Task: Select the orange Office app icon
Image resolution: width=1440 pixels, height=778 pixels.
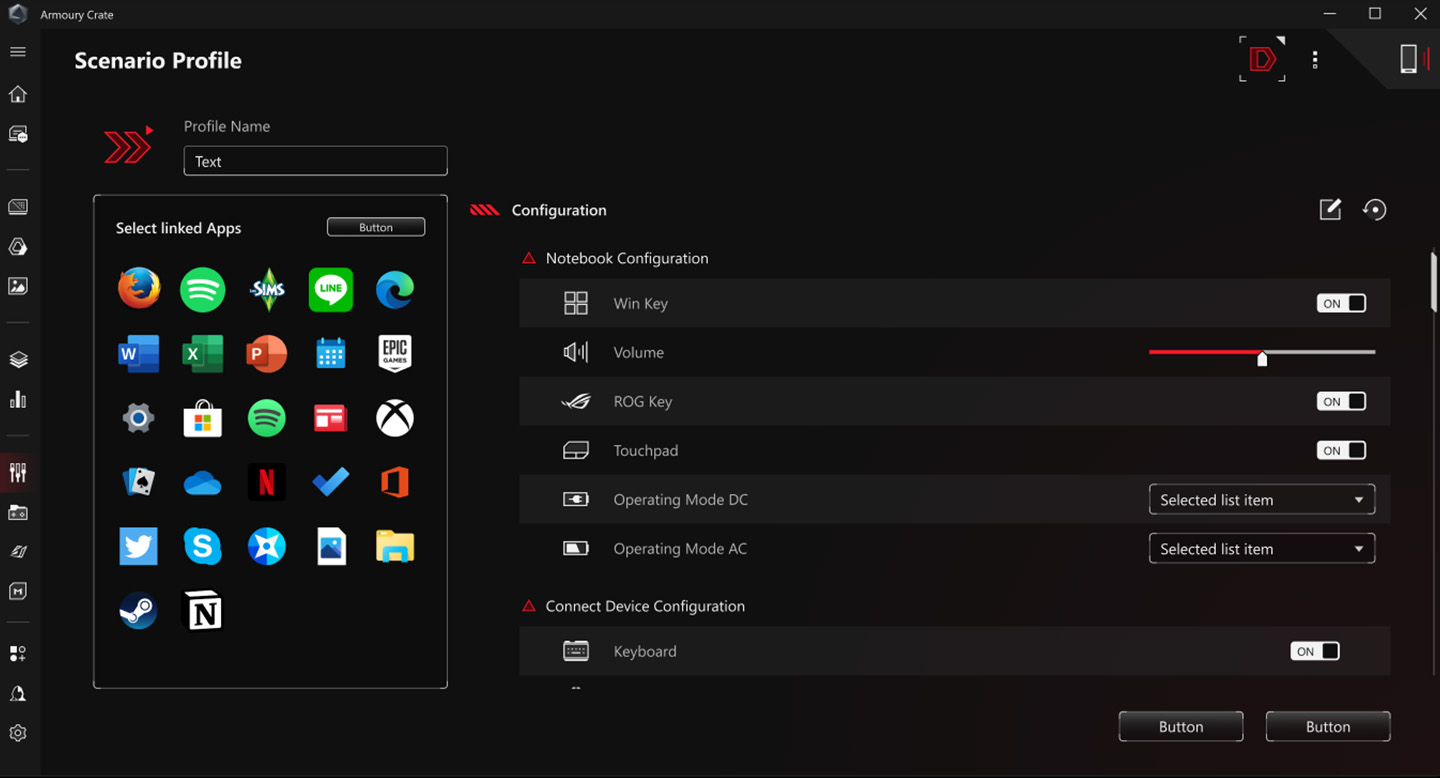Action: (395, 482)
